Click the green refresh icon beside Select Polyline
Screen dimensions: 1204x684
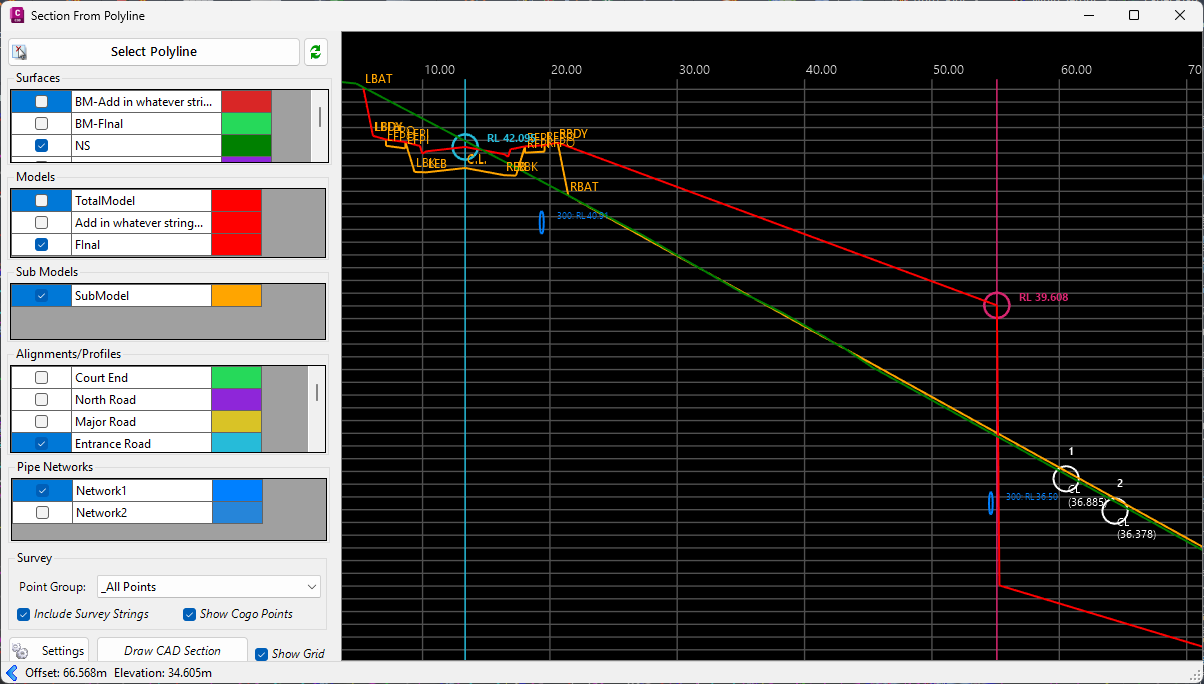tap(316, 52)
